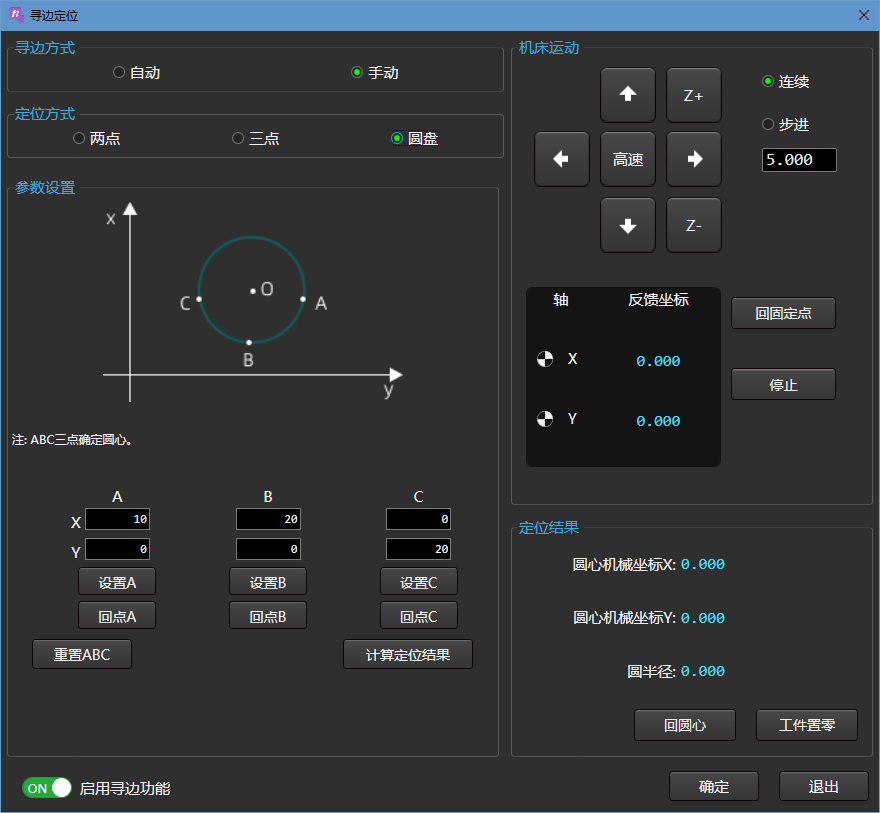
Task: Click the 回固定点 button
Action: pyautogui.click(x=783, y=313)
